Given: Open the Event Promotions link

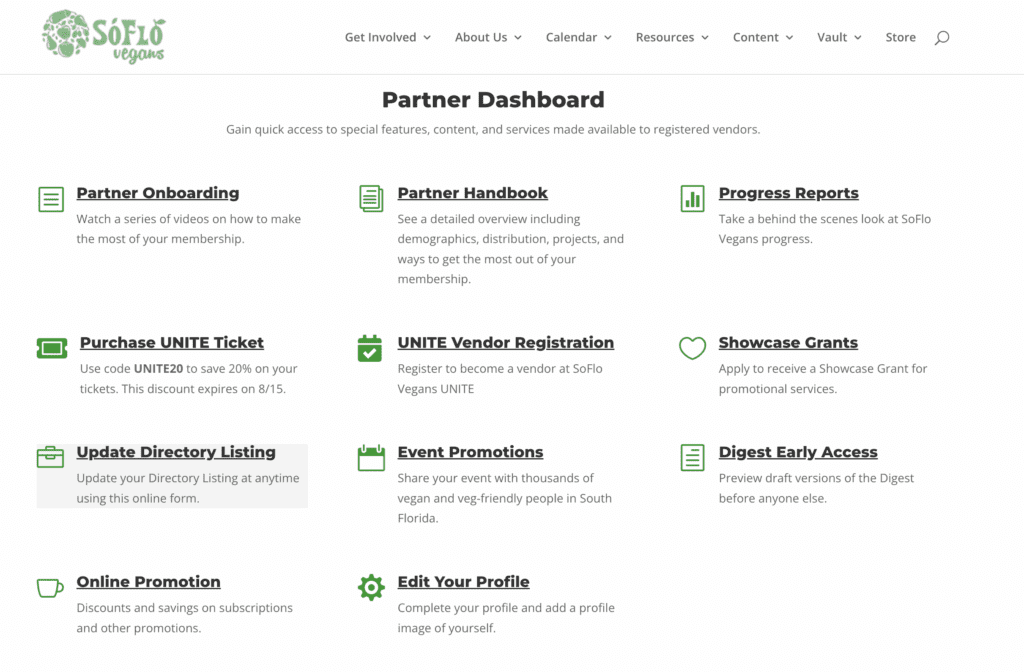Looking at the screenshot, I should point(470,452).
